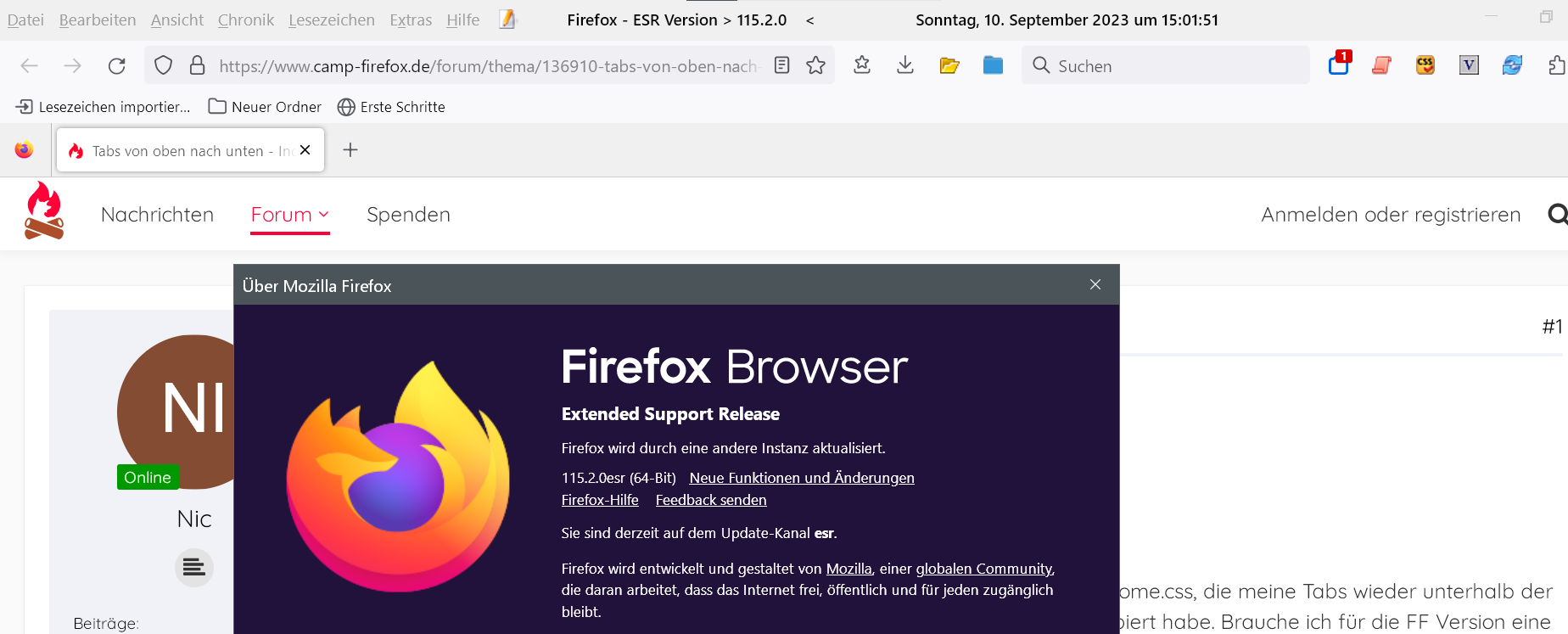Open a new tab with the plus button
The width and height of the screenshot is (1568, 634).
pos(350,150)
